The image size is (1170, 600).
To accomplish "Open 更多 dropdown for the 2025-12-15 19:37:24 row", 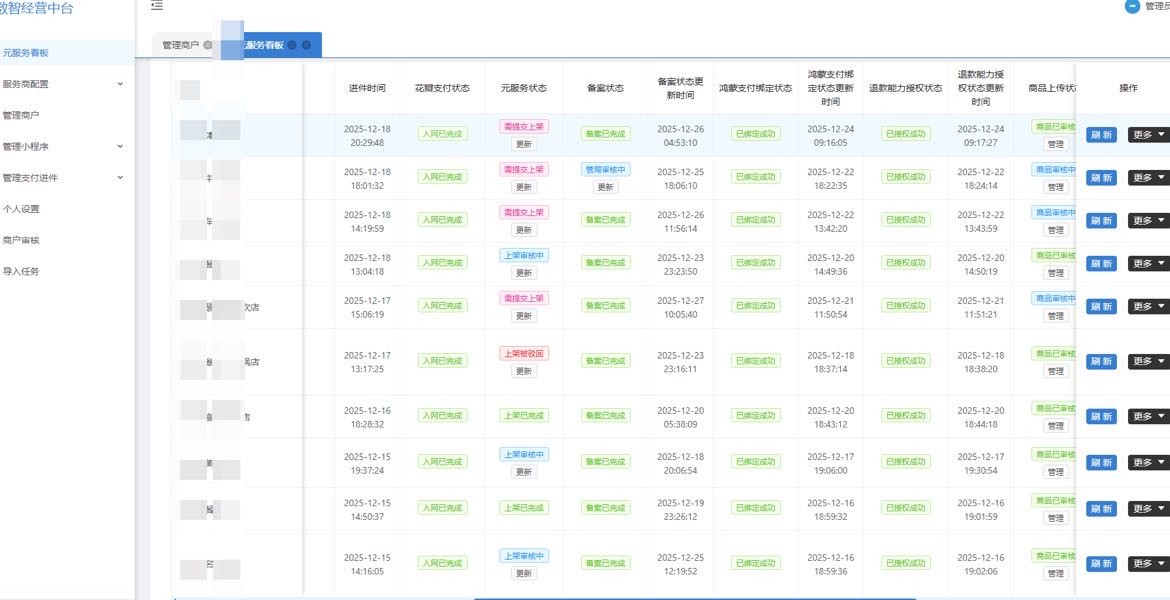I will coord(1148,462).
